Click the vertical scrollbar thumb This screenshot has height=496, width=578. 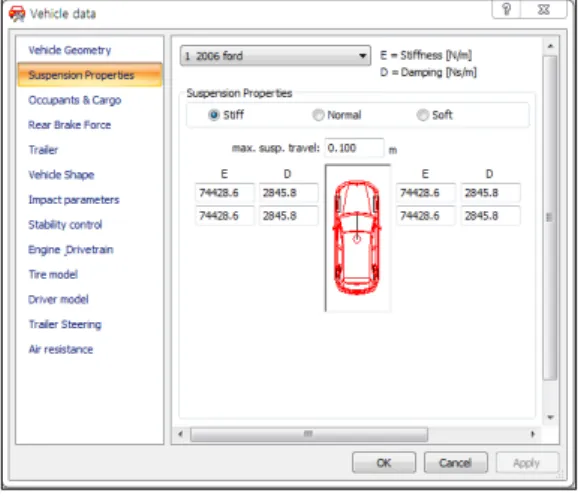coord(550,217)
